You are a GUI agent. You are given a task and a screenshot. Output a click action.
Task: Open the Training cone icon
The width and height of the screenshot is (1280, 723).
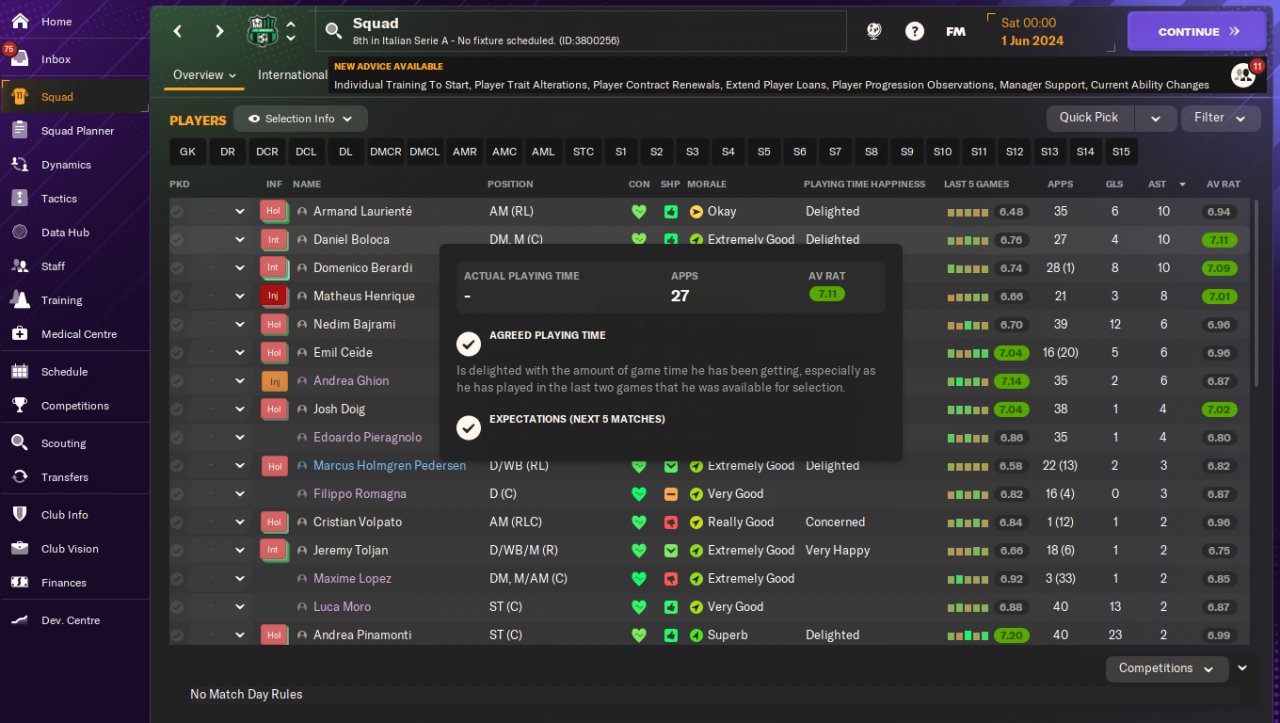click(x=19, y=300)
